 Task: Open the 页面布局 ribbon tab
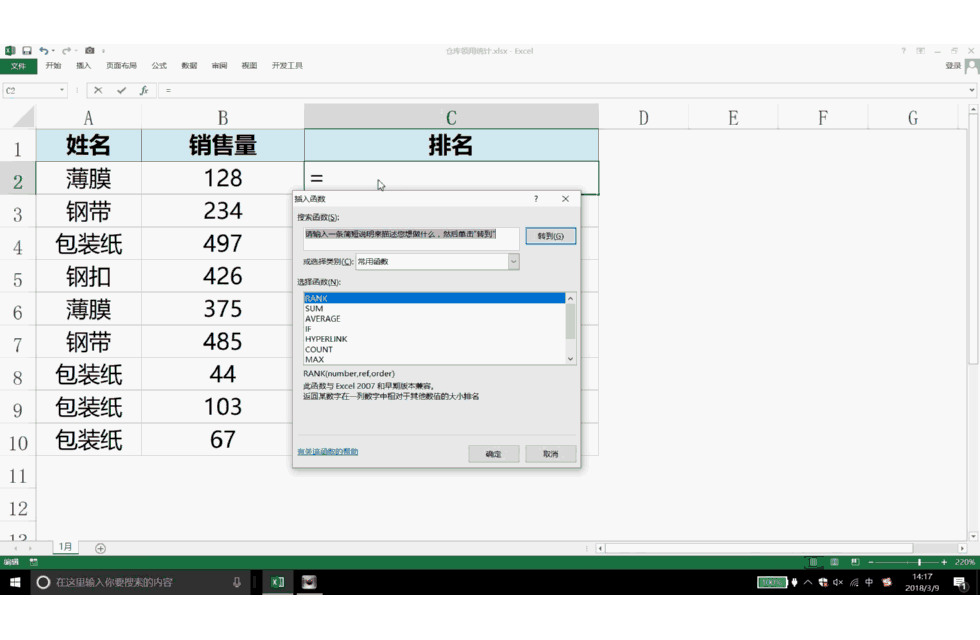[x=121, y=66]
